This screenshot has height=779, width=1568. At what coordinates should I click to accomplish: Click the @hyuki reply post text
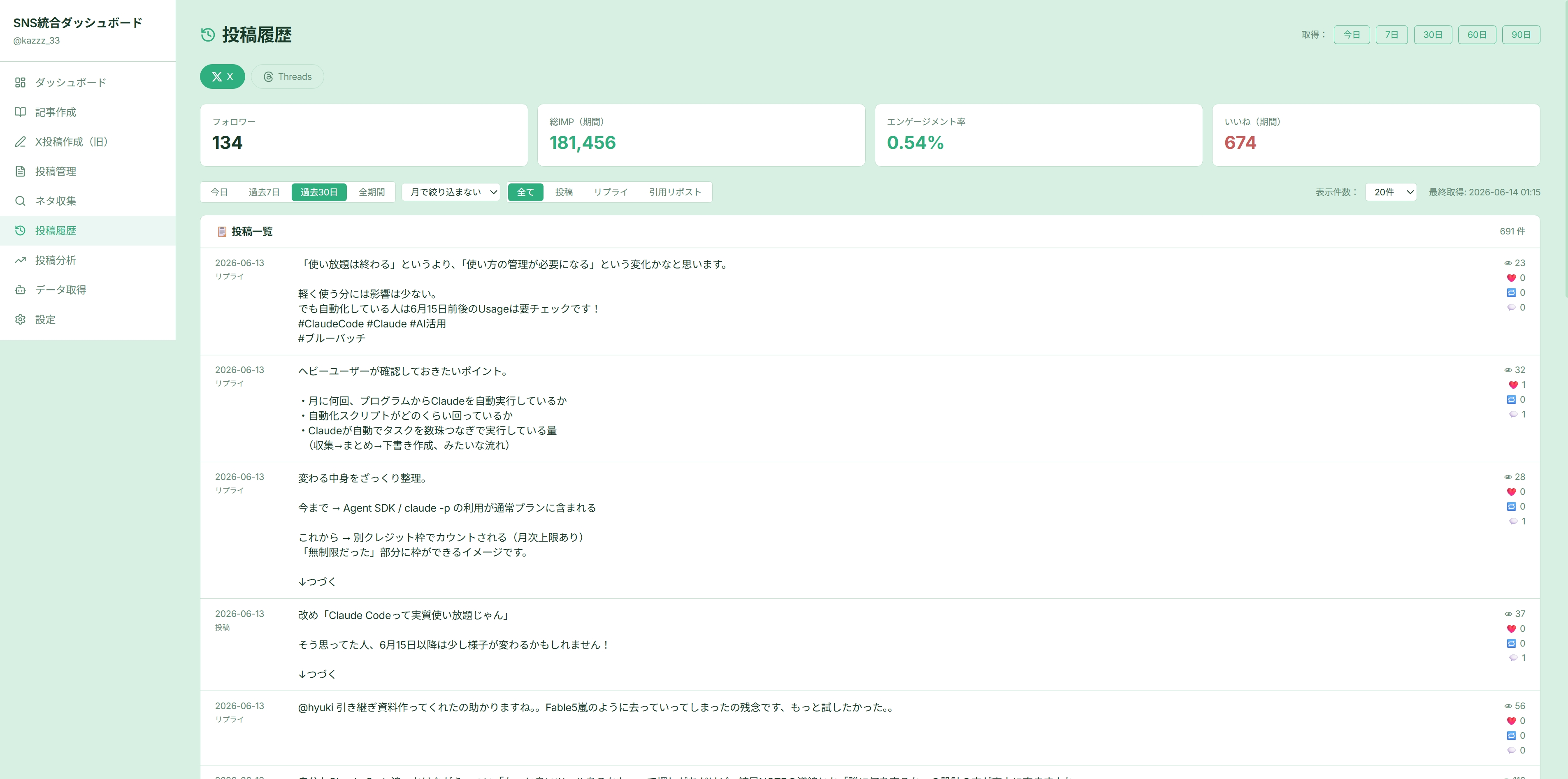pos(597,707)
